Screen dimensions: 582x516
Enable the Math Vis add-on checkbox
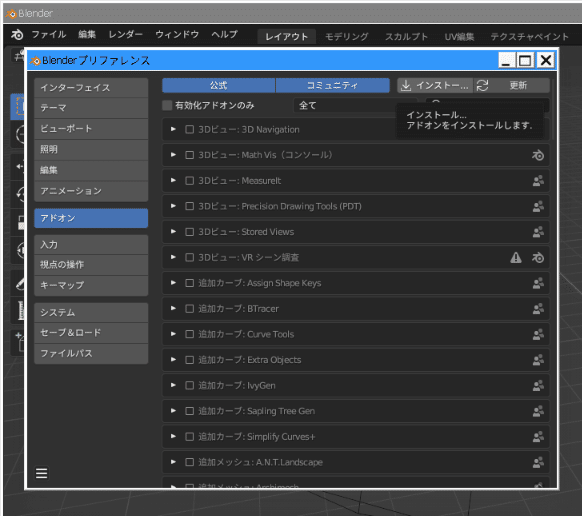(x=190, y=155)
